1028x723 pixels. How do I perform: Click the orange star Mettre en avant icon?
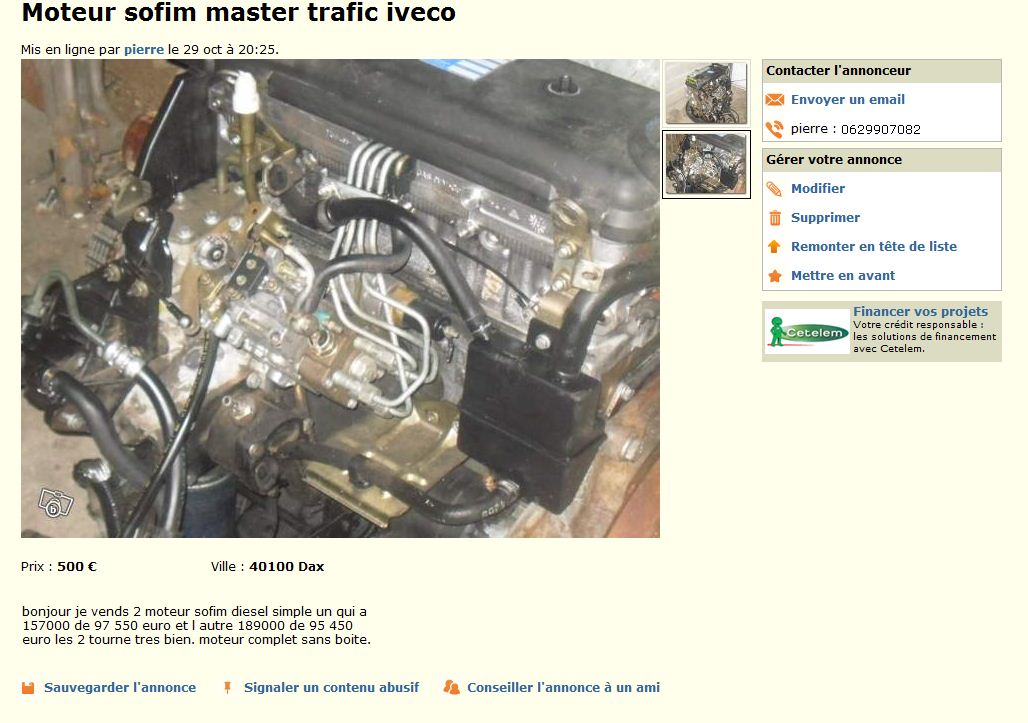(x=774, y=276)
